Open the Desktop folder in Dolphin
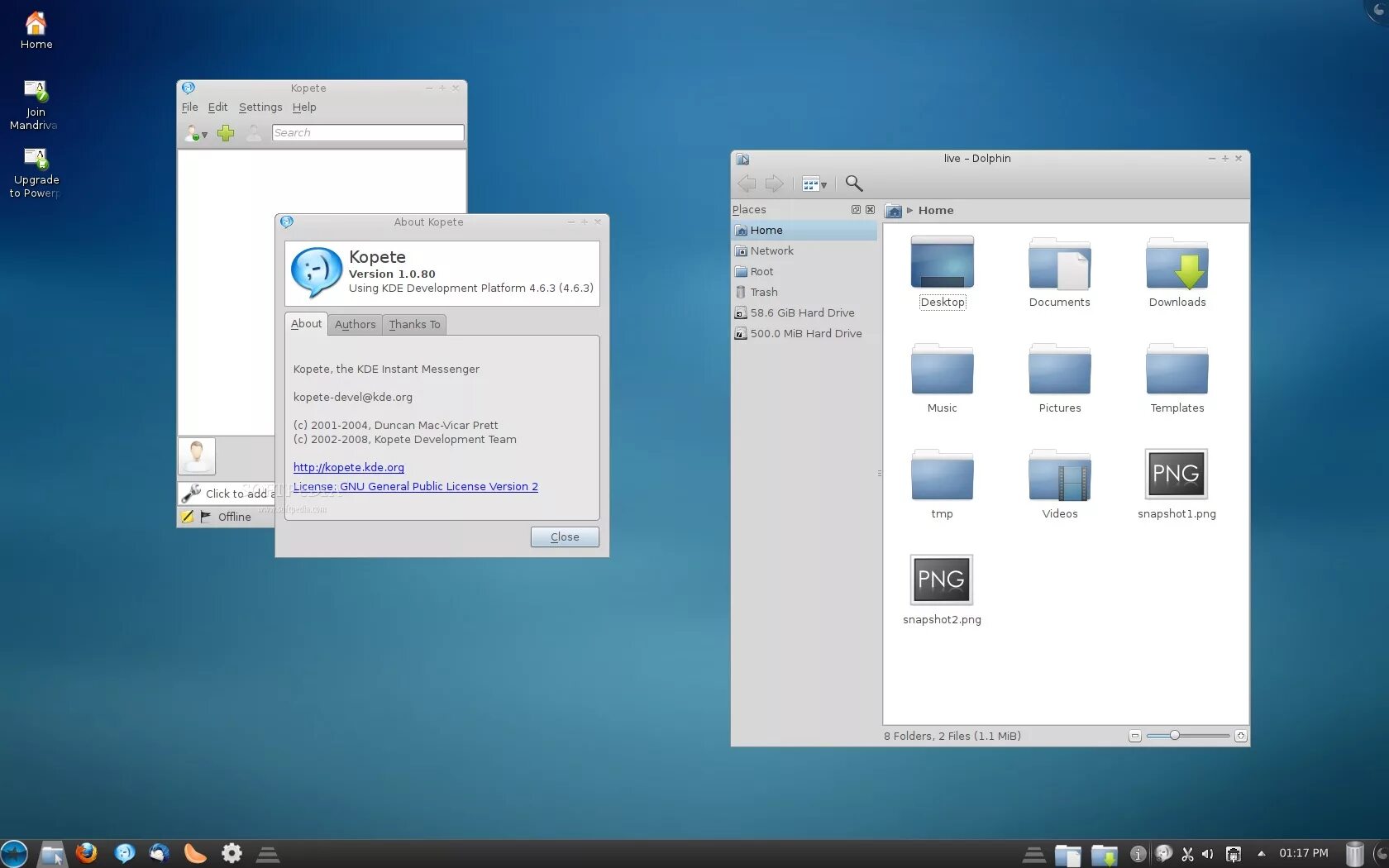Screen dimensions: 1389x868 click(x=943, y=272)
